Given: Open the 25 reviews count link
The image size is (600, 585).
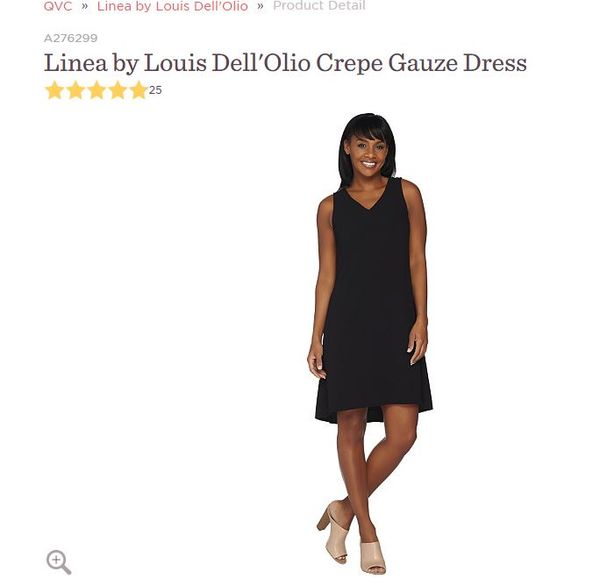Looking at the screenshot, I should pos(155,90).
